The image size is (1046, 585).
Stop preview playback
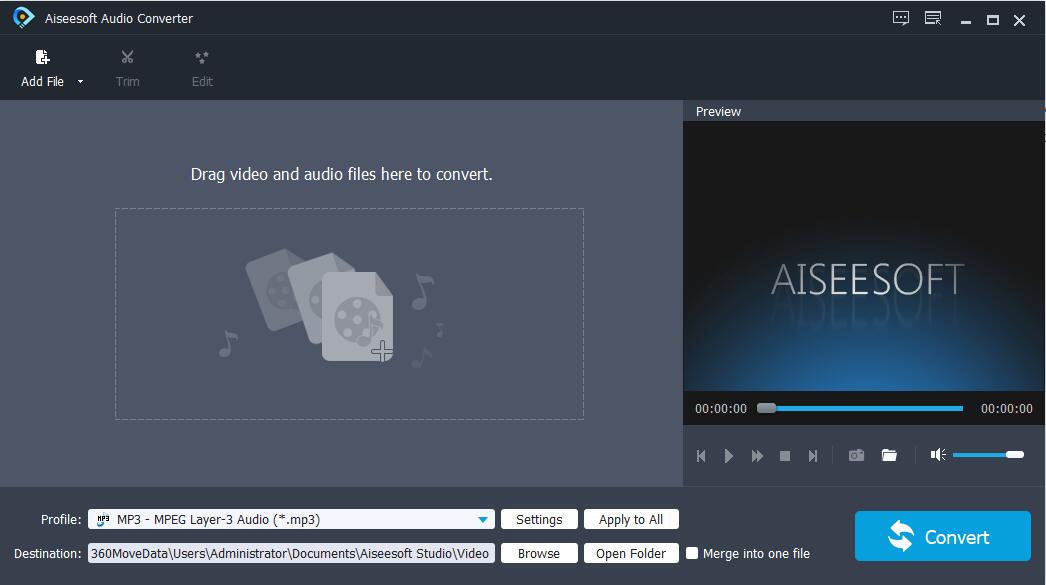pyautogui.click(x=785, y=455)
